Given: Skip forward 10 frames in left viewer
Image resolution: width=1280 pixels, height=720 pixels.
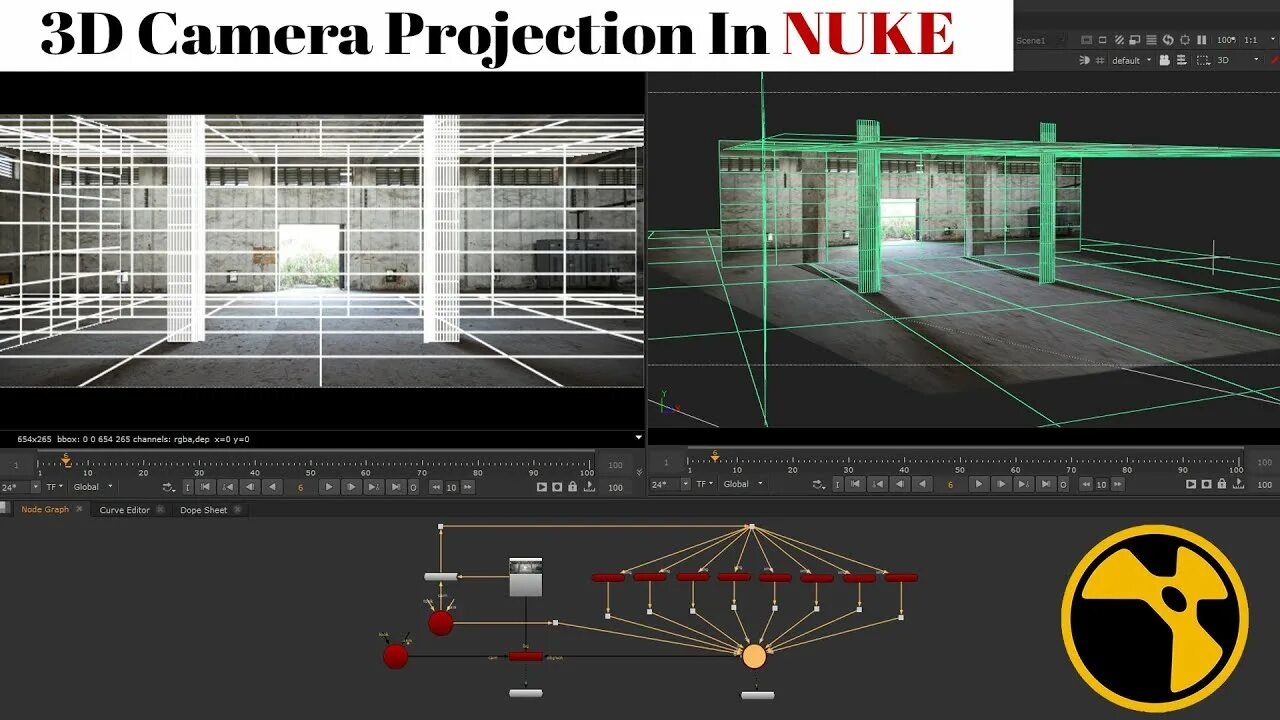Looking at the screenshot, I should (x=467, y=487).
